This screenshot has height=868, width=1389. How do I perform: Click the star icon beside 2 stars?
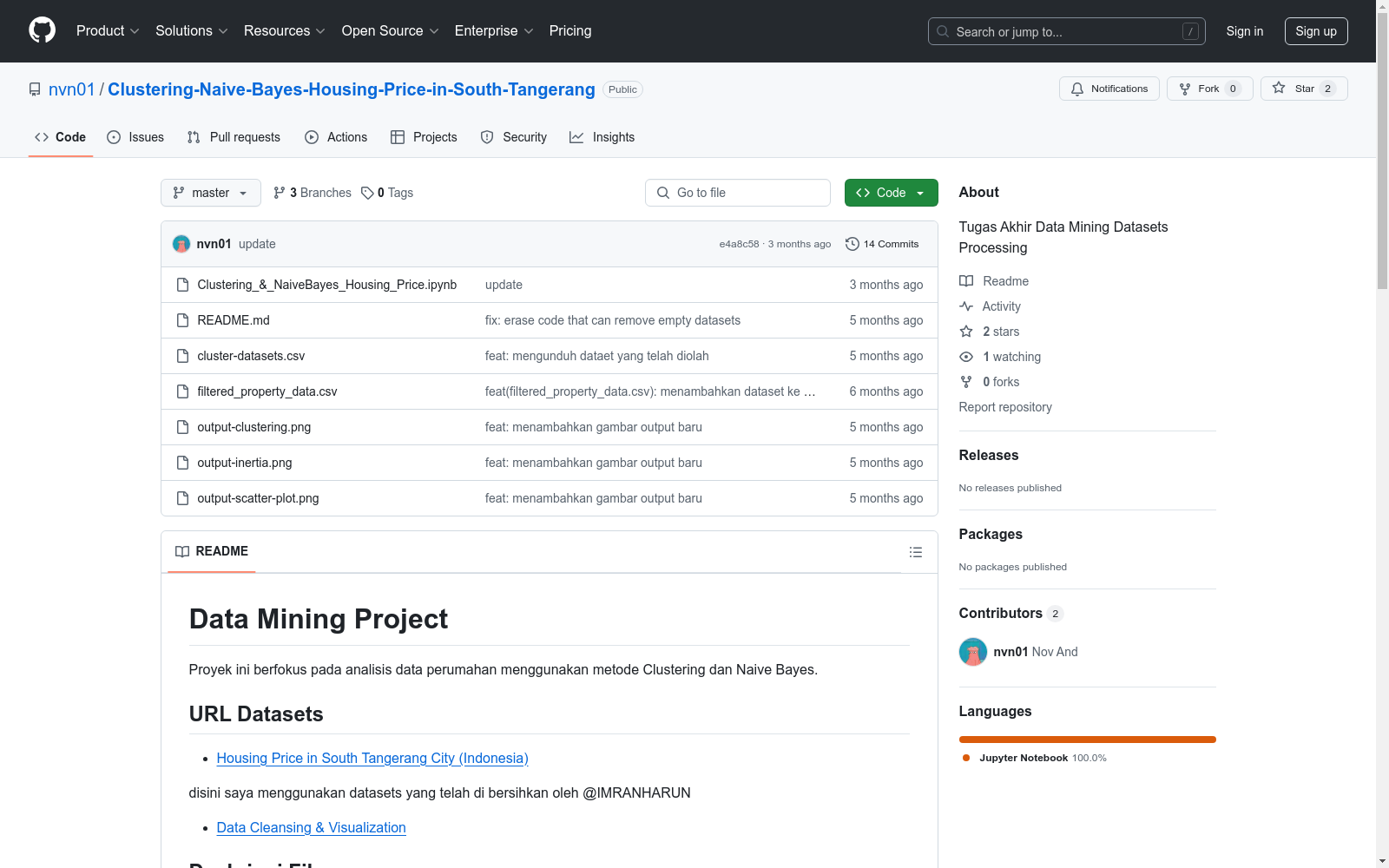click(966, 332)
